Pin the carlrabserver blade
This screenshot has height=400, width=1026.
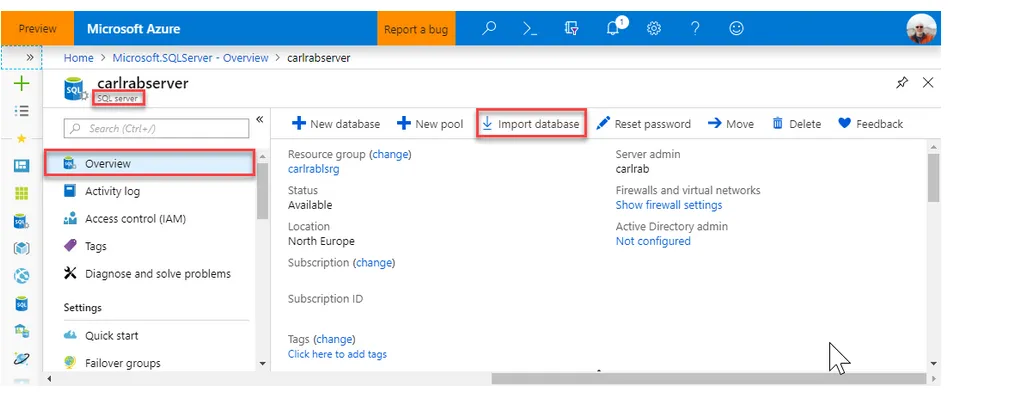click(902, 83)
